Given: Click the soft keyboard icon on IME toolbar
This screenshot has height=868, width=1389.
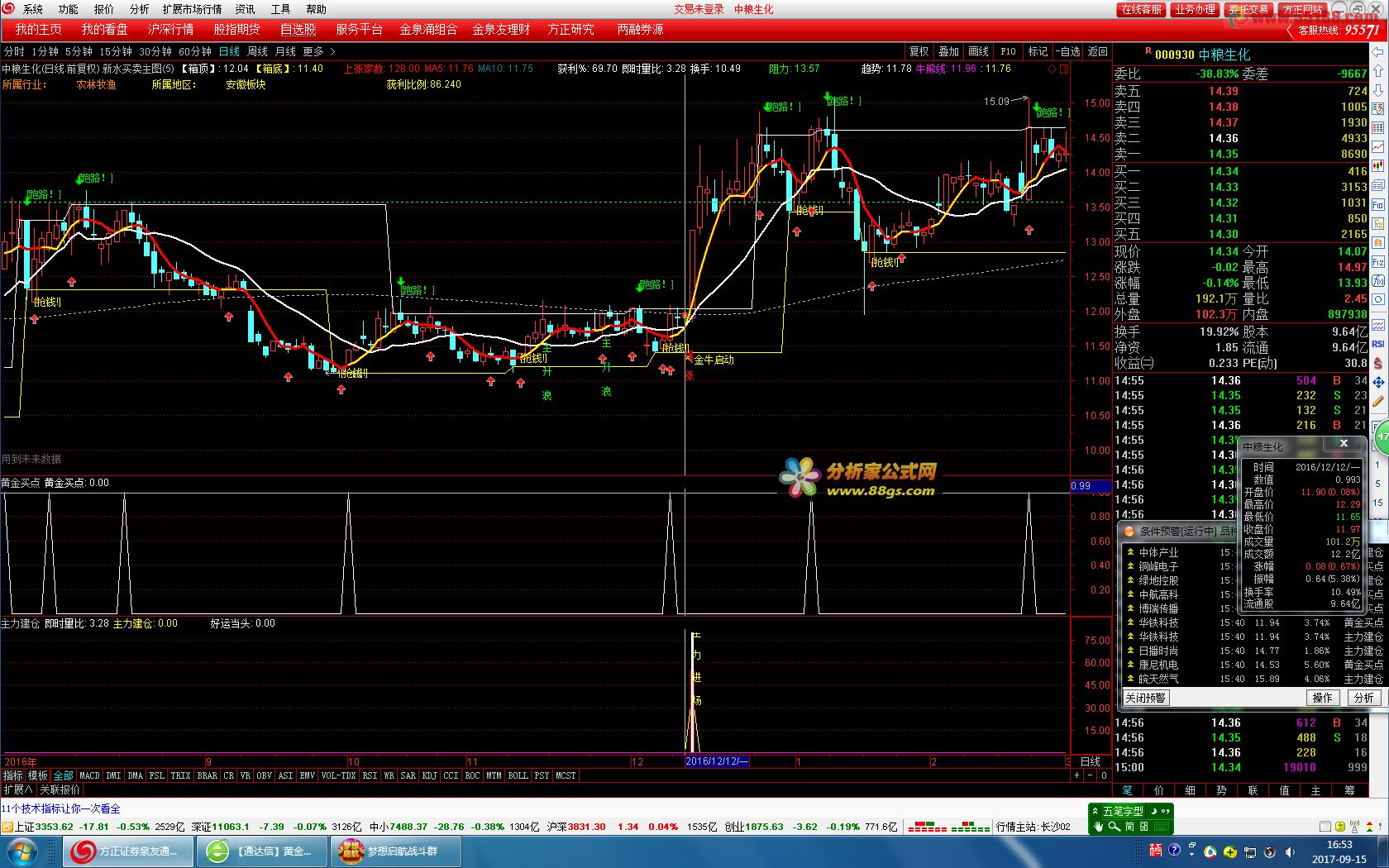Looking at the screenshot, I should [x=1162, y=827].
